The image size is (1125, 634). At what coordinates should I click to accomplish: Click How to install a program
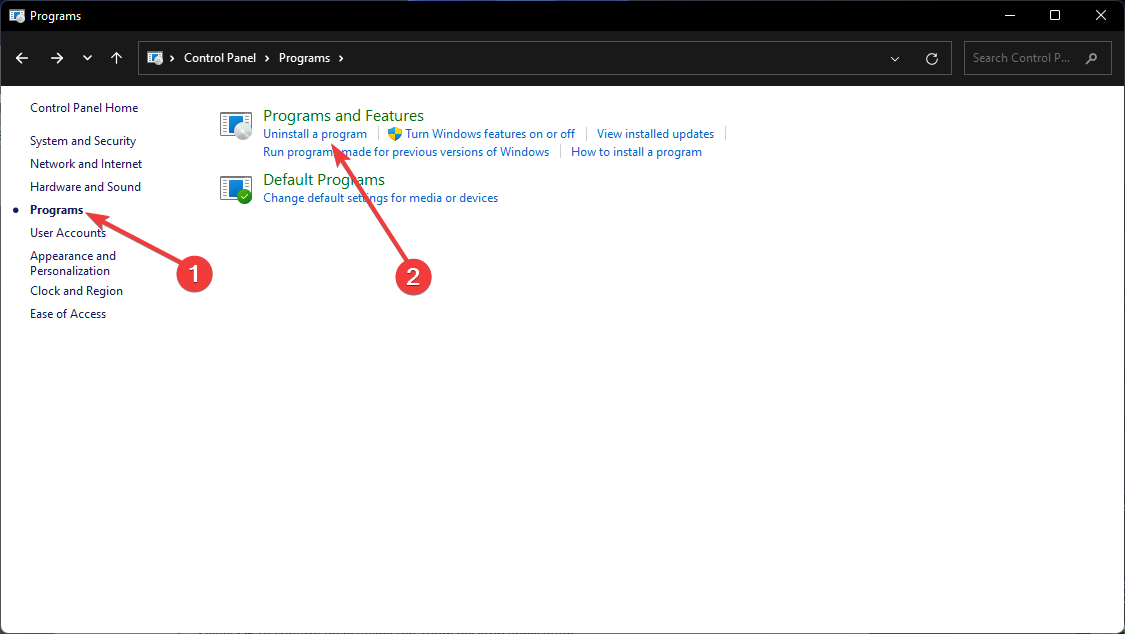tap(636, 152)
